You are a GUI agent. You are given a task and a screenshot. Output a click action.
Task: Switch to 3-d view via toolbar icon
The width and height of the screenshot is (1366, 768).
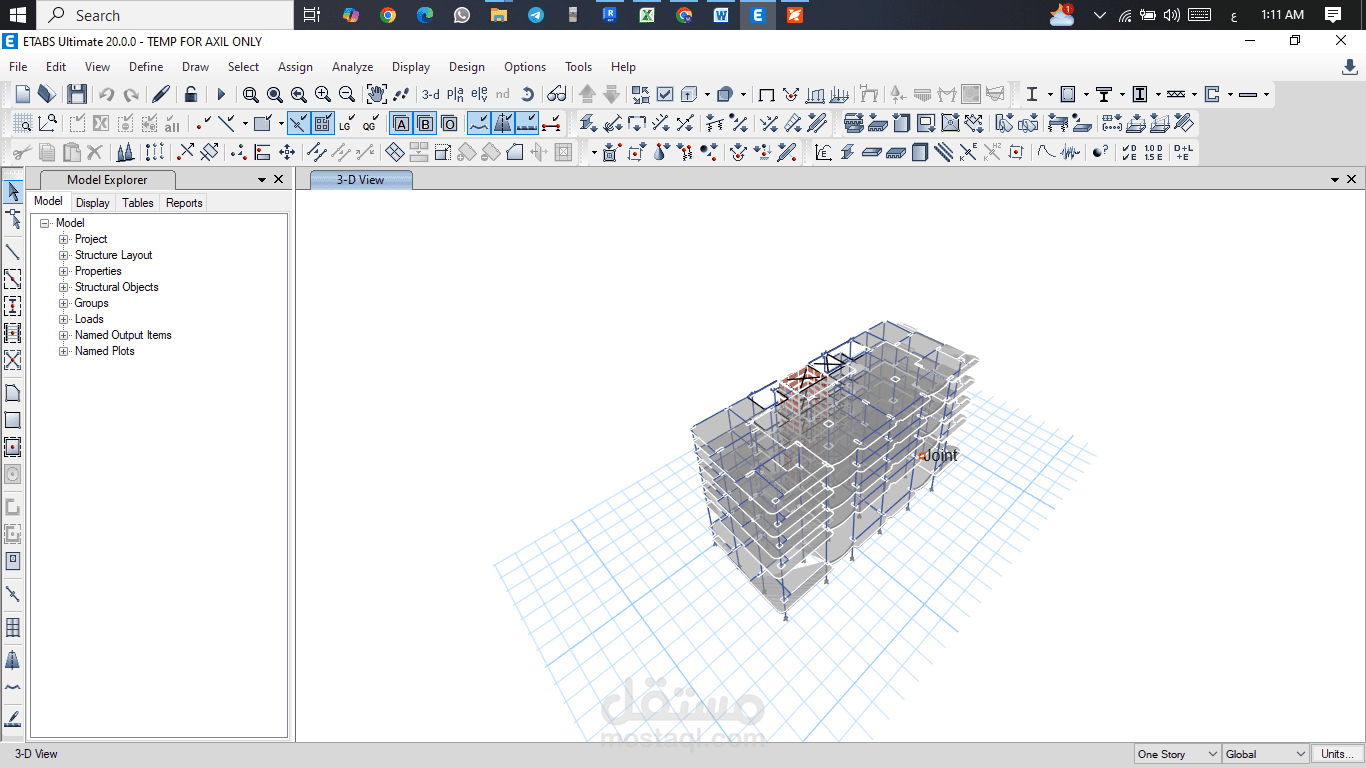[430, 94]
